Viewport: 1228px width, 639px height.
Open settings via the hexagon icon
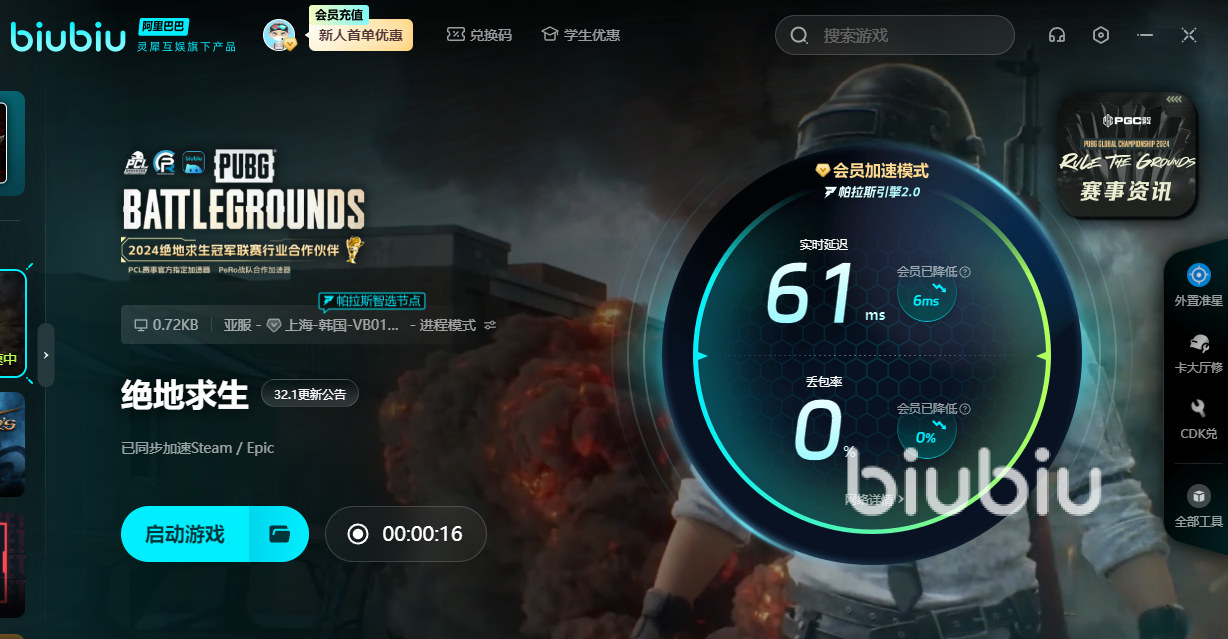click(1101, 35)
